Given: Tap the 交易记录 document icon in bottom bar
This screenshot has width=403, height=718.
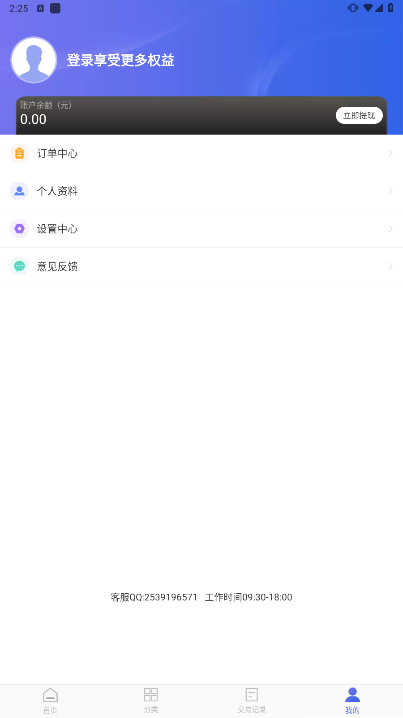Looking at the screenshot, I should [x=251, y=695].
